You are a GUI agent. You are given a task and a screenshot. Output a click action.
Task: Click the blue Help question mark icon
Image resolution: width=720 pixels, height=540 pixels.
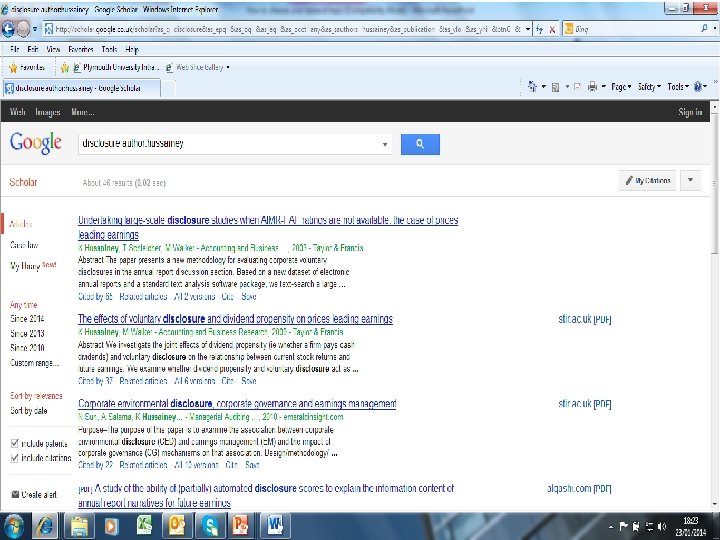pyautogui.click(x=698, y=86)
